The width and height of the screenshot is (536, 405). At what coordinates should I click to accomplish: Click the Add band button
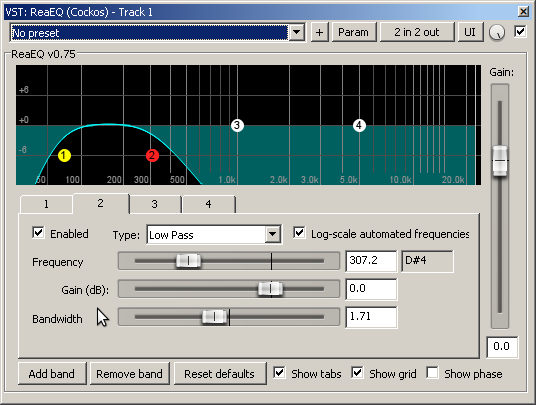pyautogui.click(x=52, y=374)
